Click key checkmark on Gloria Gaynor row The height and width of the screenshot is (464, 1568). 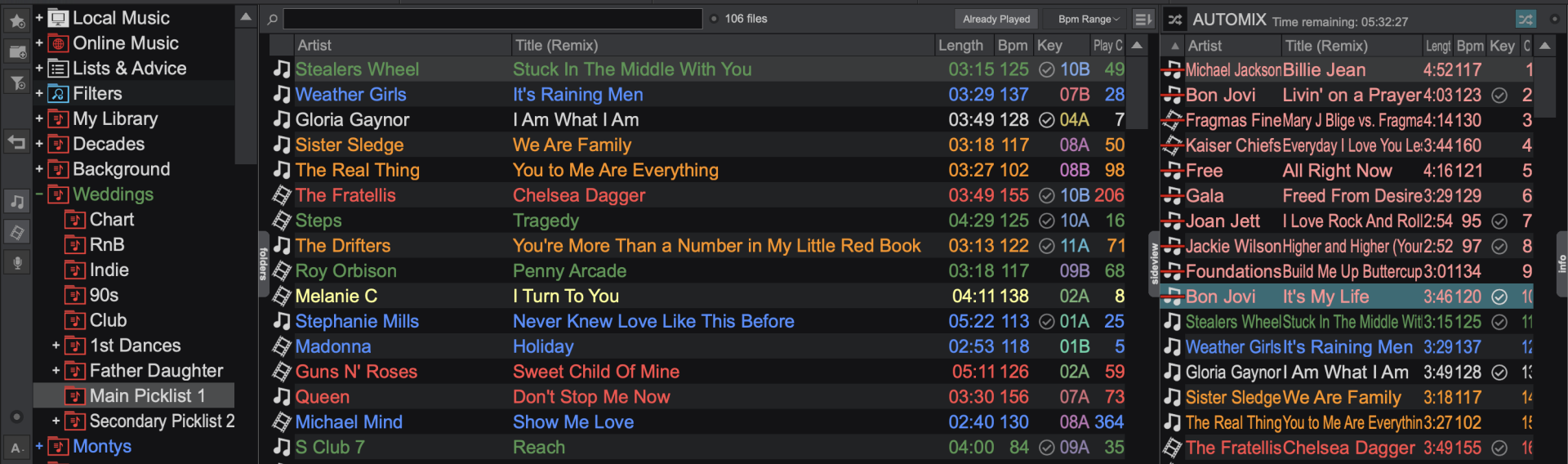1046,120
